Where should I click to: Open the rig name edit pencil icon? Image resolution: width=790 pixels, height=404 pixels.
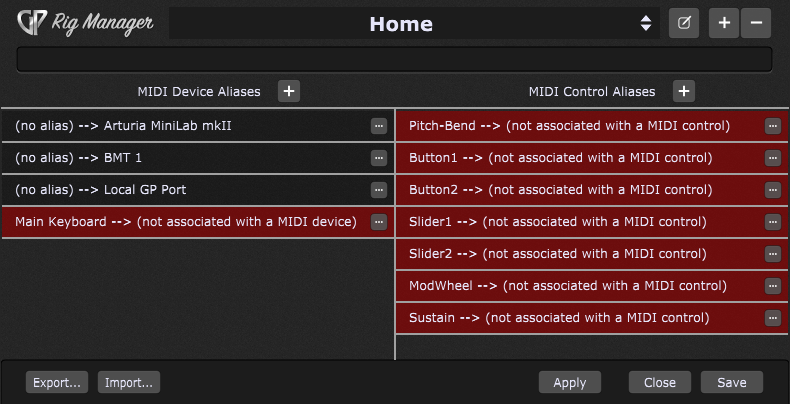pos(684,23)
